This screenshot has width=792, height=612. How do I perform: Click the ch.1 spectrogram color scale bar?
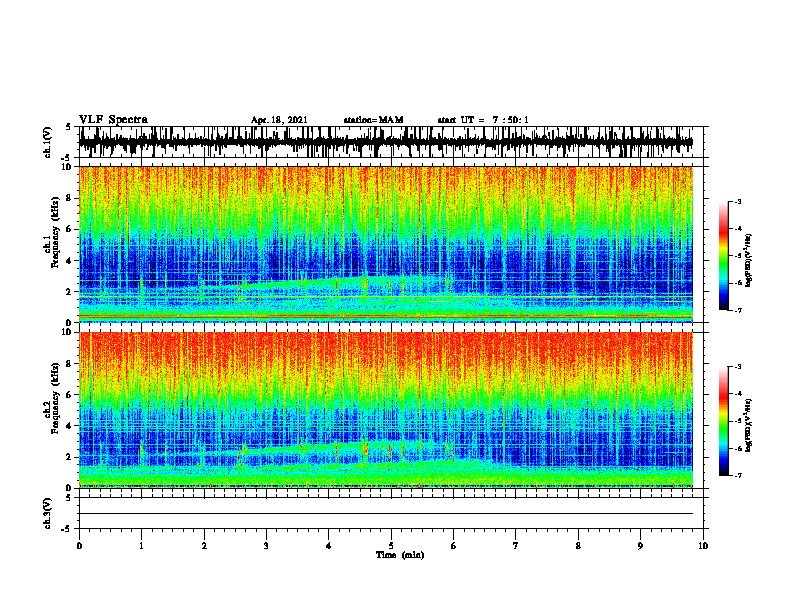coord(723,256)
